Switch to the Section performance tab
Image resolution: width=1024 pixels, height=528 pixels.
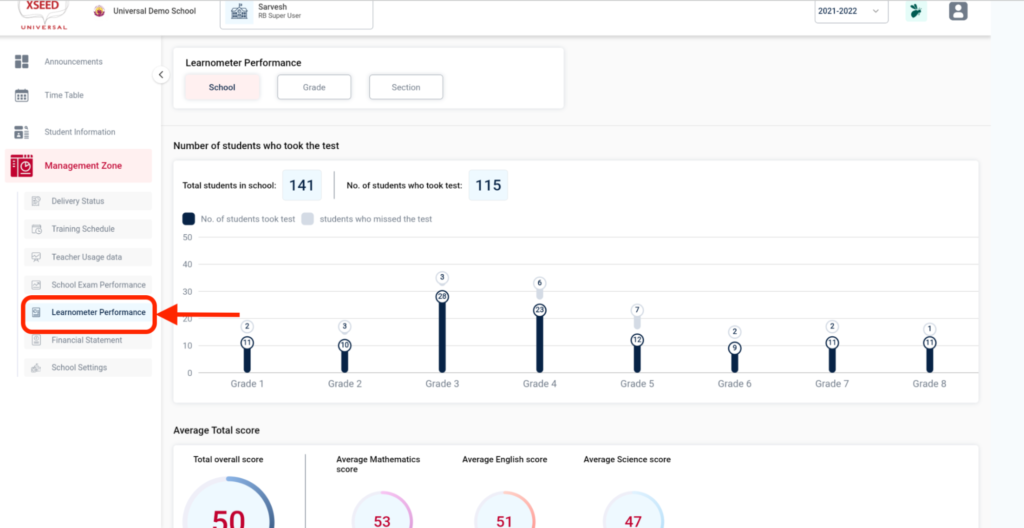(406, 87)
